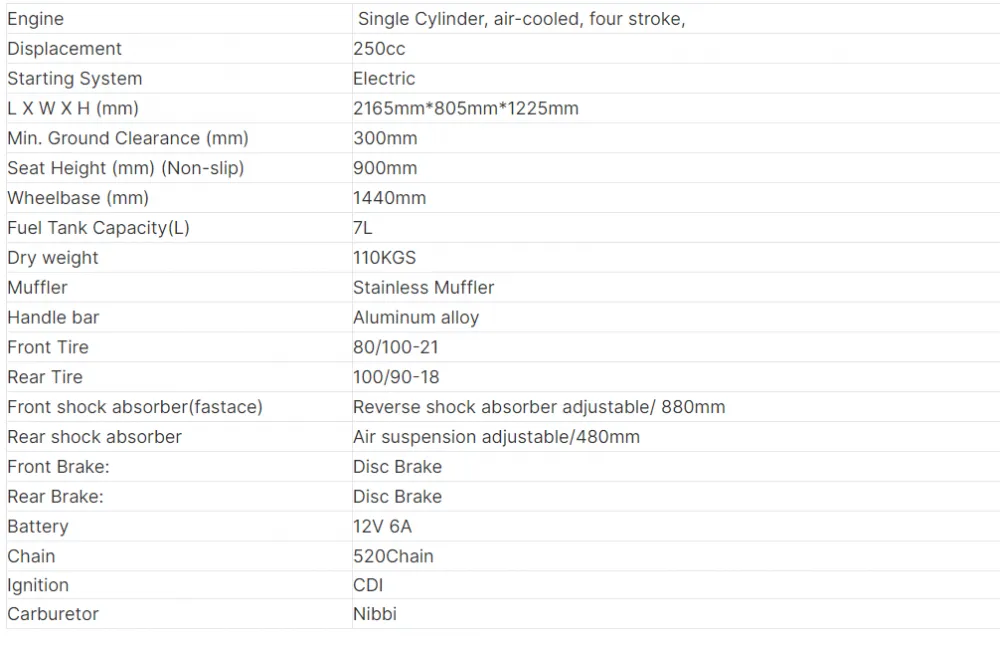This screenshot has width=1000, height=646.
Task: Select the 12V 6A battery value
Action: [x=383, y=527]
